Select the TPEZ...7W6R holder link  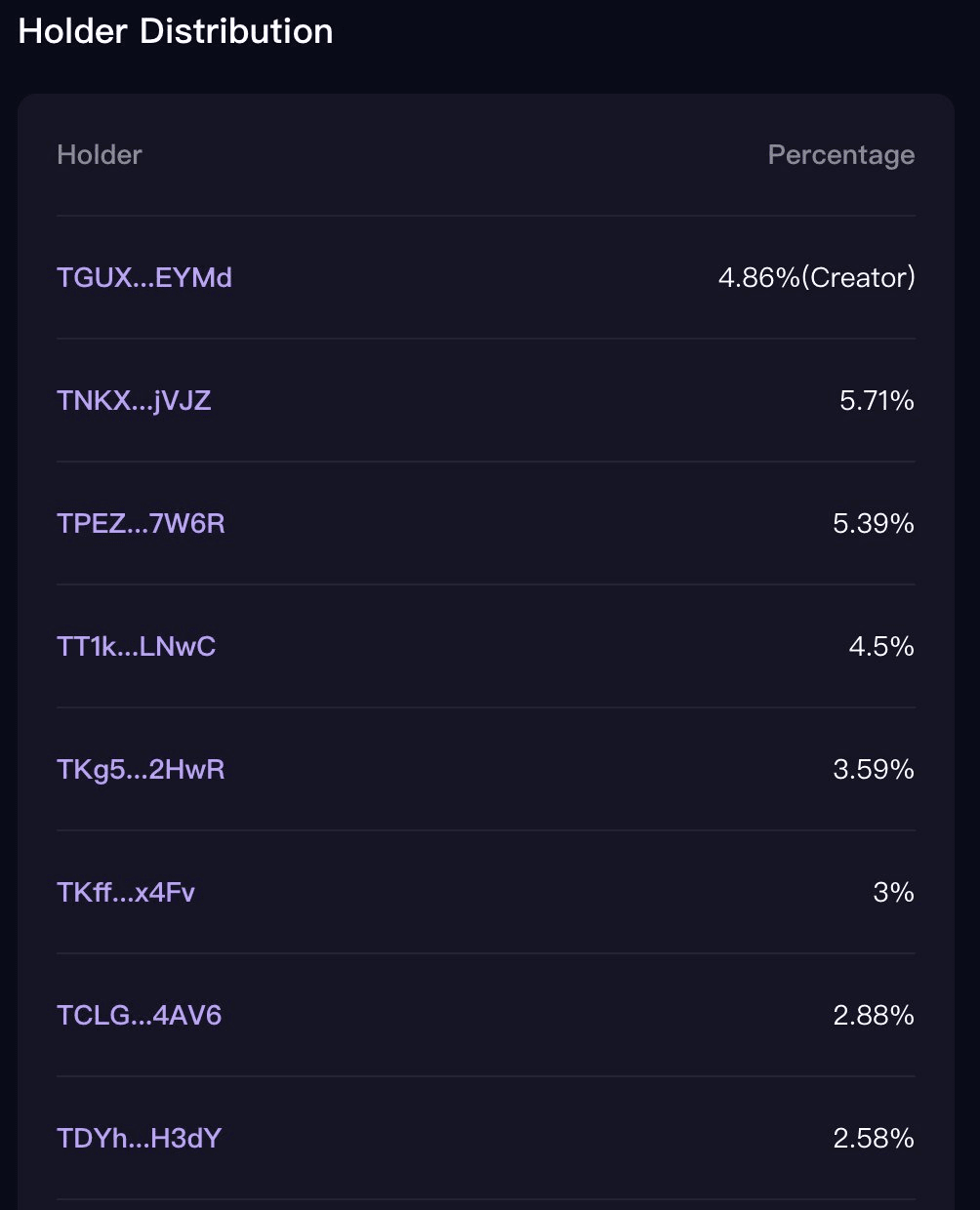pyautogui.click(x=141, y=524)
